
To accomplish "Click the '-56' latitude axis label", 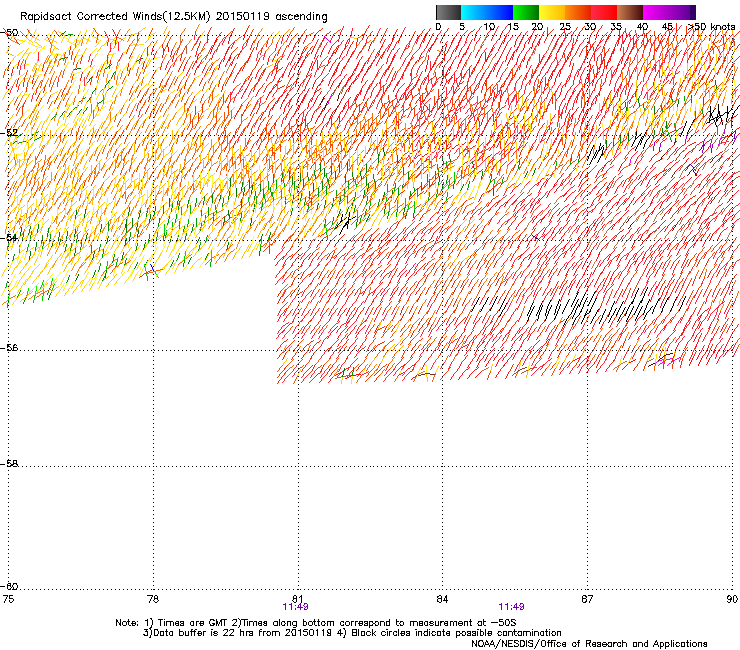I will coord(9,348).
